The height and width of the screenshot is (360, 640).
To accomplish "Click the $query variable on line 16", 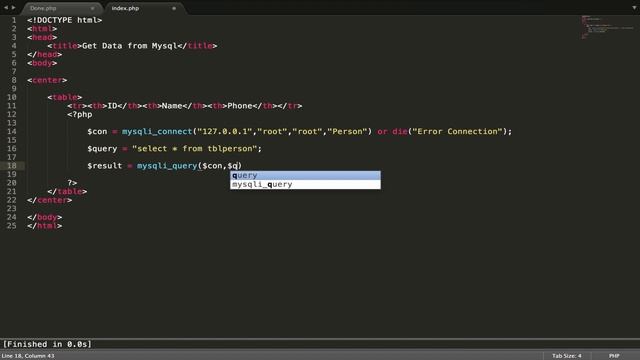I will point(102,149).
